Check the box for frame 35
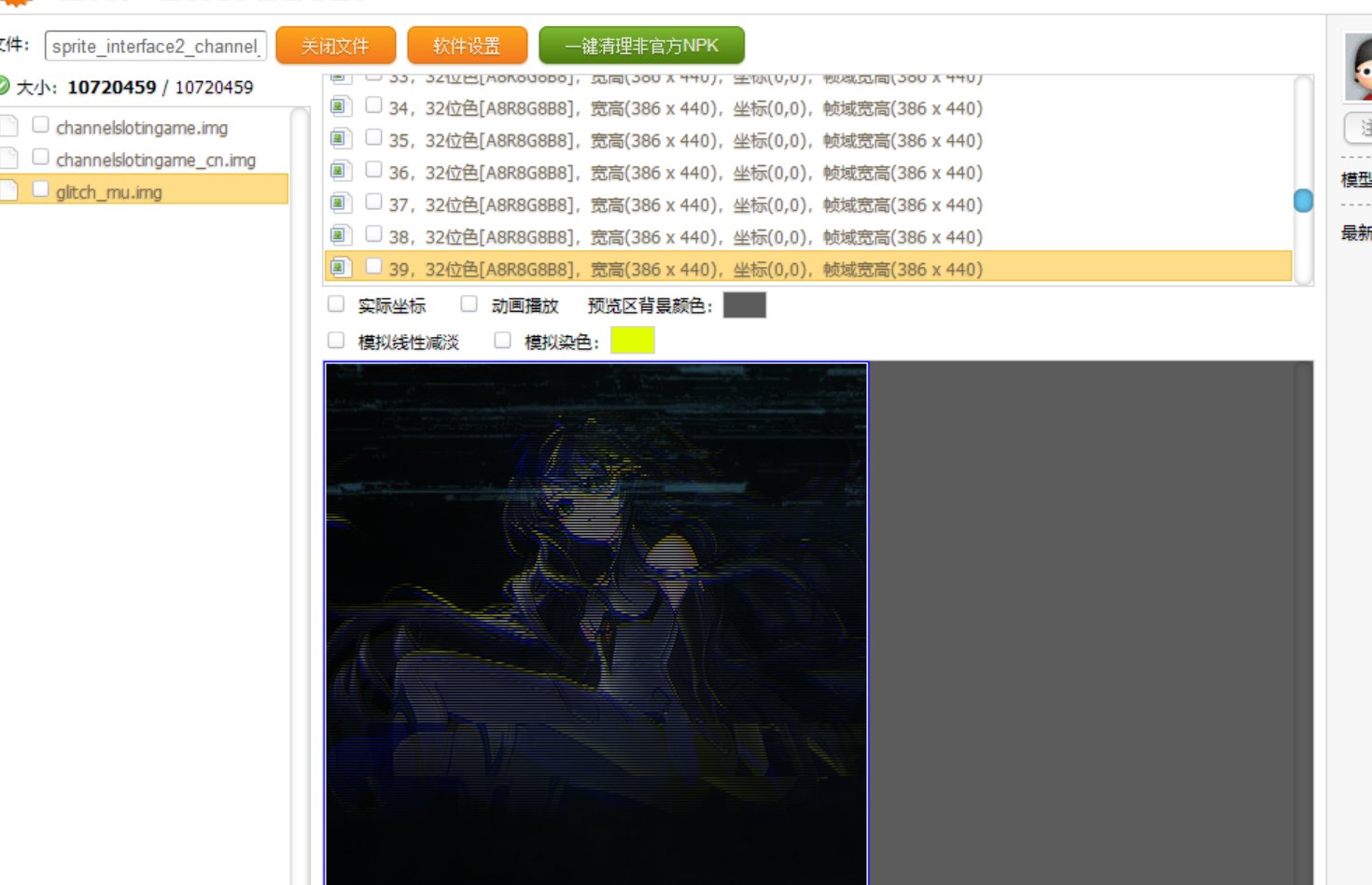 click(373, 138)
